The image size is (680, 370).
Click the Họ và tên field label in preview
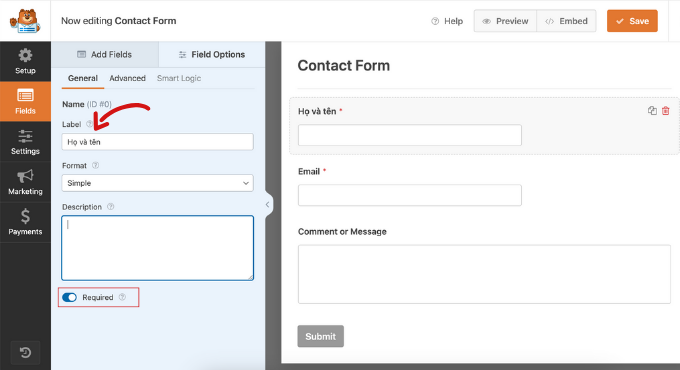point(317,111)
